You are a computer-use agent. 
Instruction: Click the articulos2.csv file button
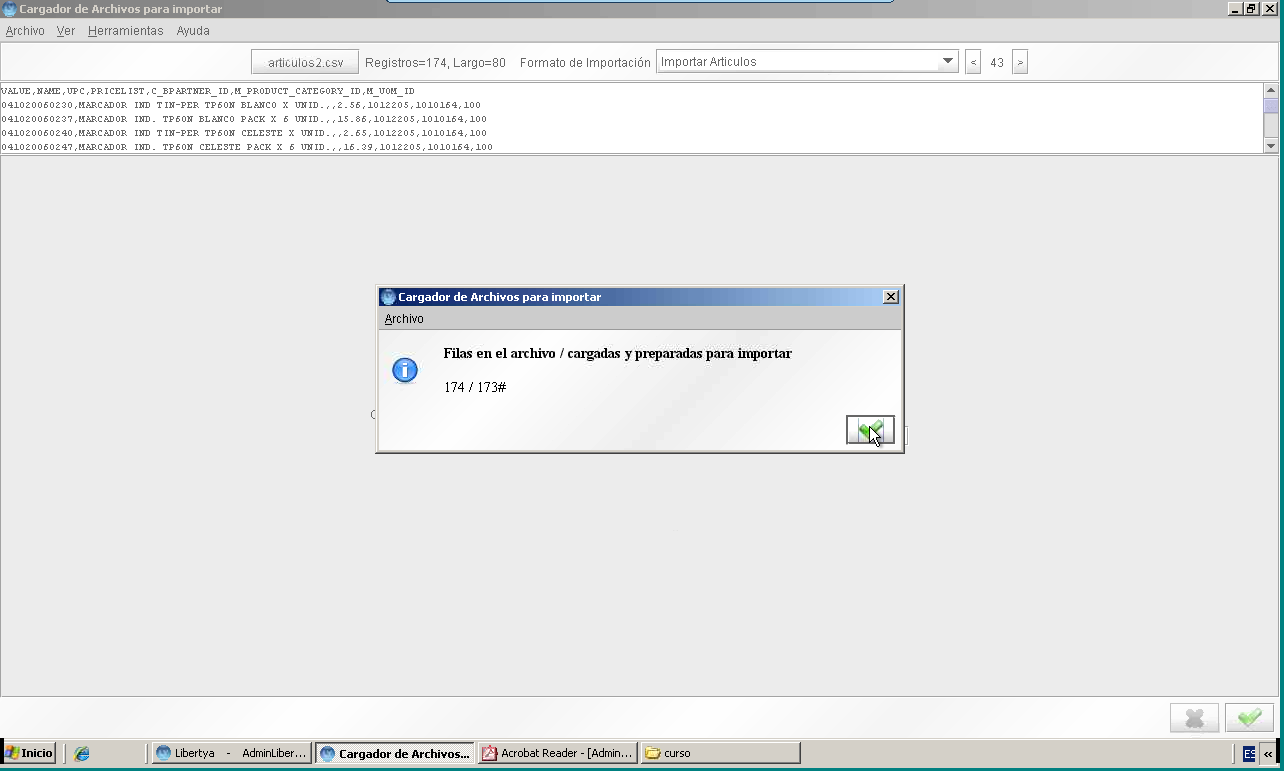[x=305, y=62]
